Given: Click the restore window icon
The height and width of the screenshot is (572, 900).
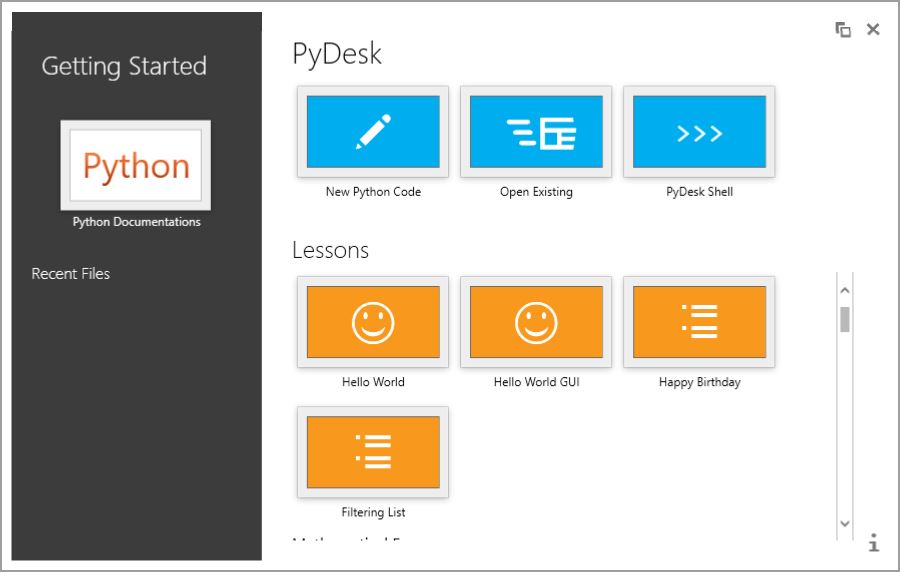Looking at the screenshot, I should coord(843,29).
